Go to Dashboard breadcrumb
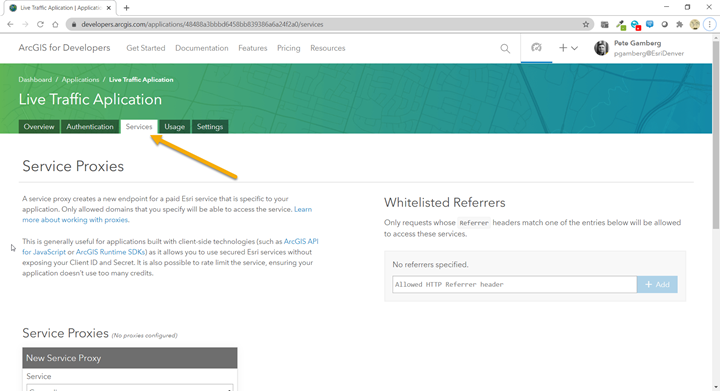This screenshot has width=720, height=391. [x=35, y=79]
